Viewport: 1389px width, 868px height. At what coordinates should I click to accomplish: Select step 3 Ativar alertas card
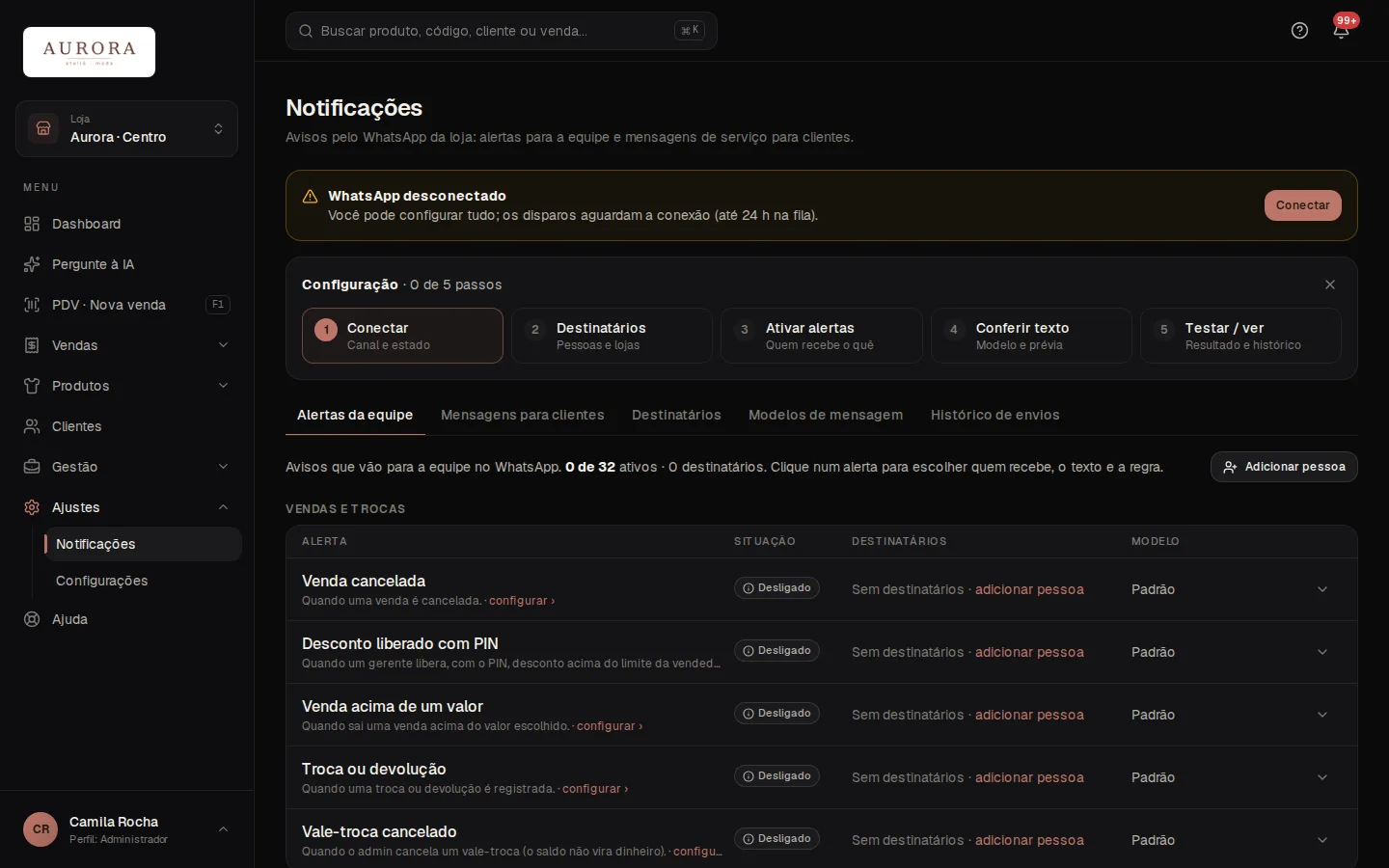[822, 336]
